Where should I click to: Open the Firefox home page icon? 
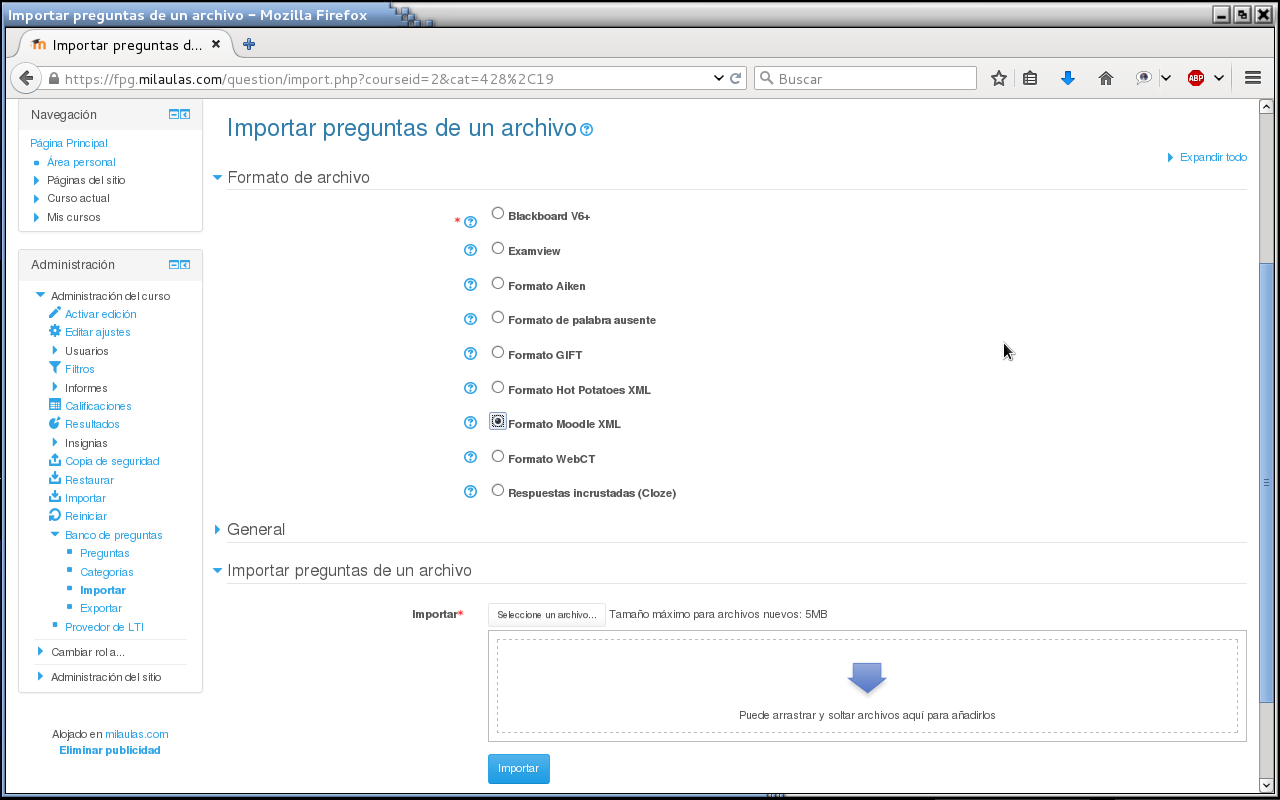[x=1106, y=78]
